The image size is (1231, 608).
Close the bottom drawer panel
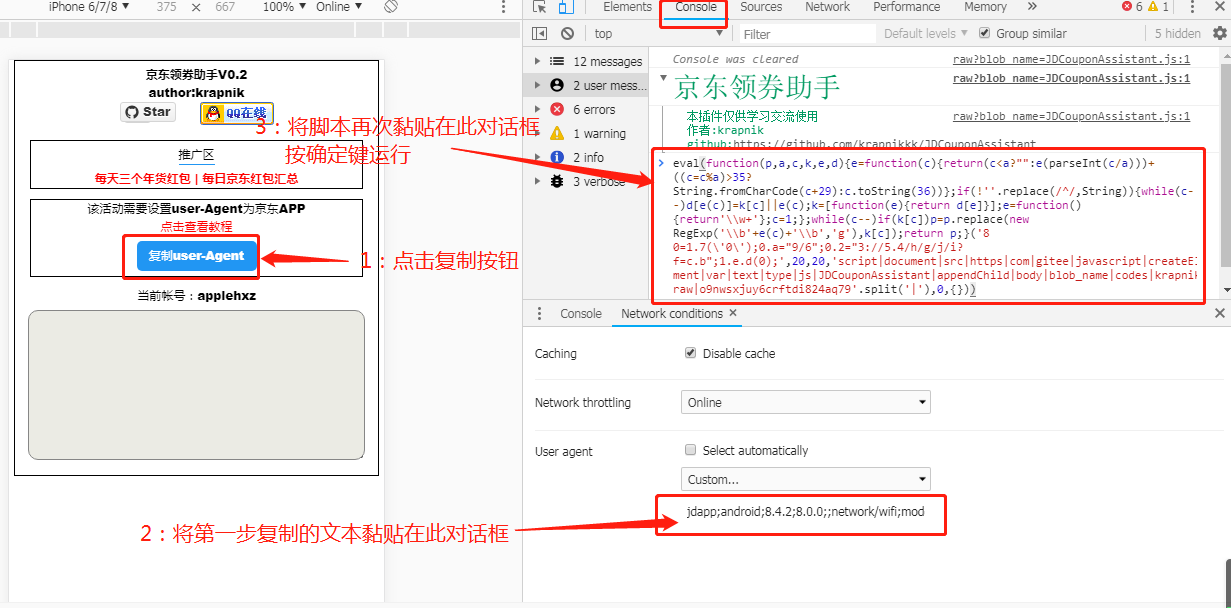click(x=1219, y=314)
